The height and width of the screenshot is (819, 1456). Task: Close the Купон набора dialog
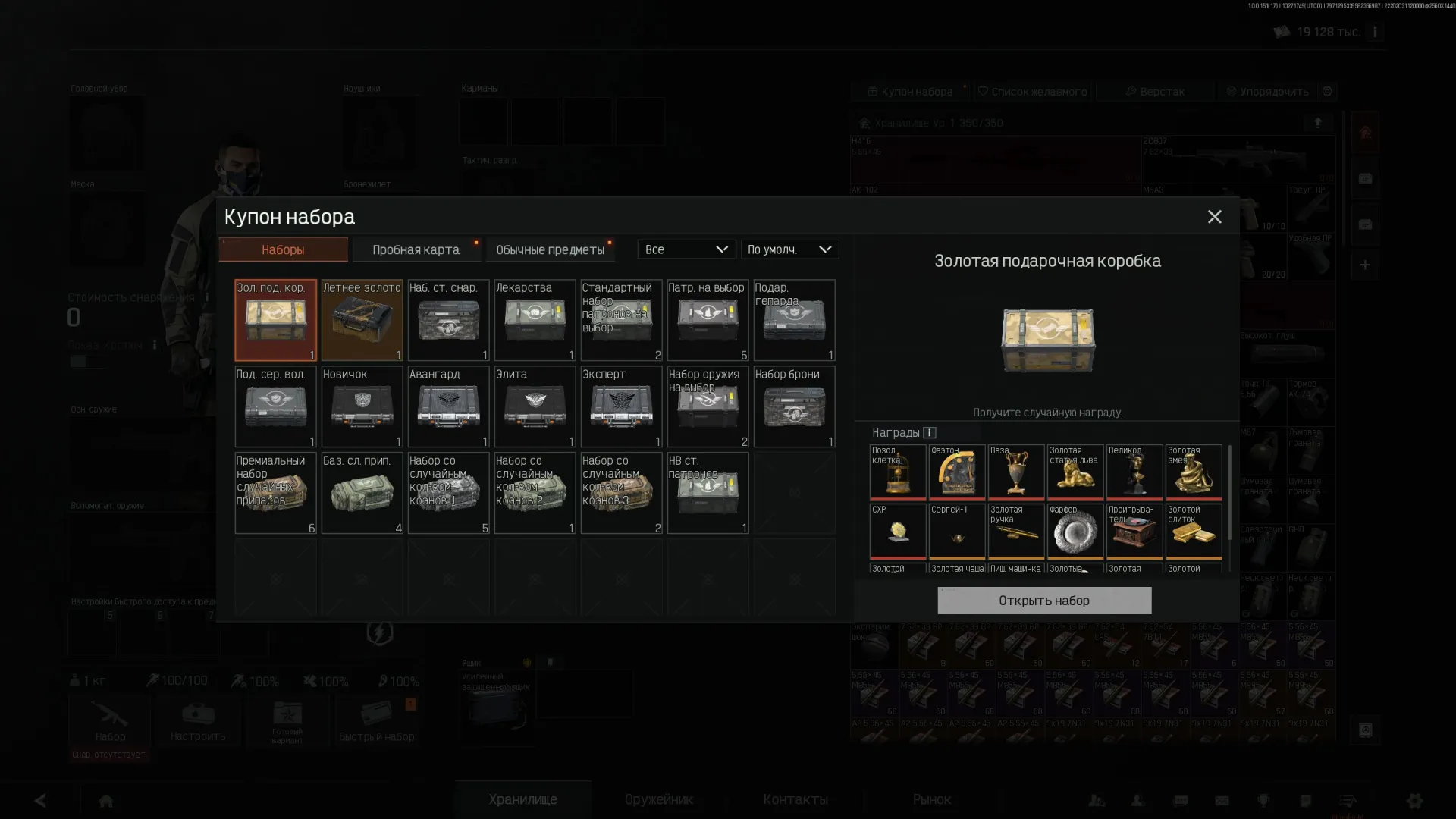pyautogui.click(x=1214, y=217)
